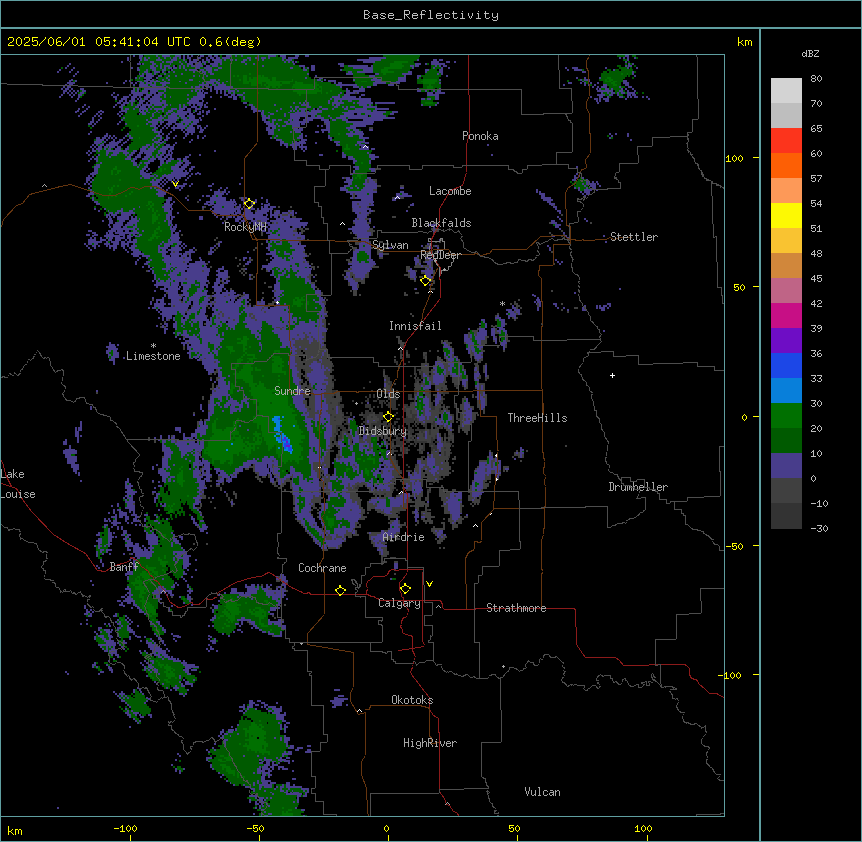This screenshot has height=842, width=862.
Task: Click the Strathmore label
Action: (516, 608)
